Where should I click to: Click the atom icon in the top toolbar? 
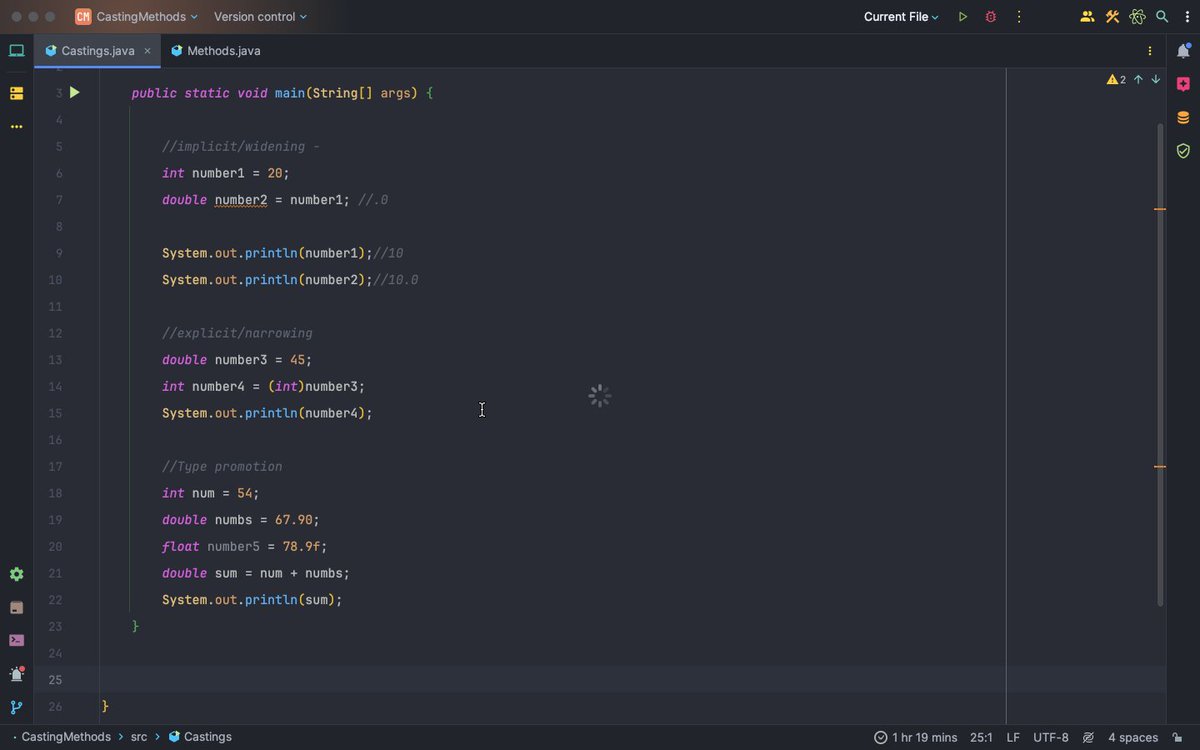pos(1137,17)
